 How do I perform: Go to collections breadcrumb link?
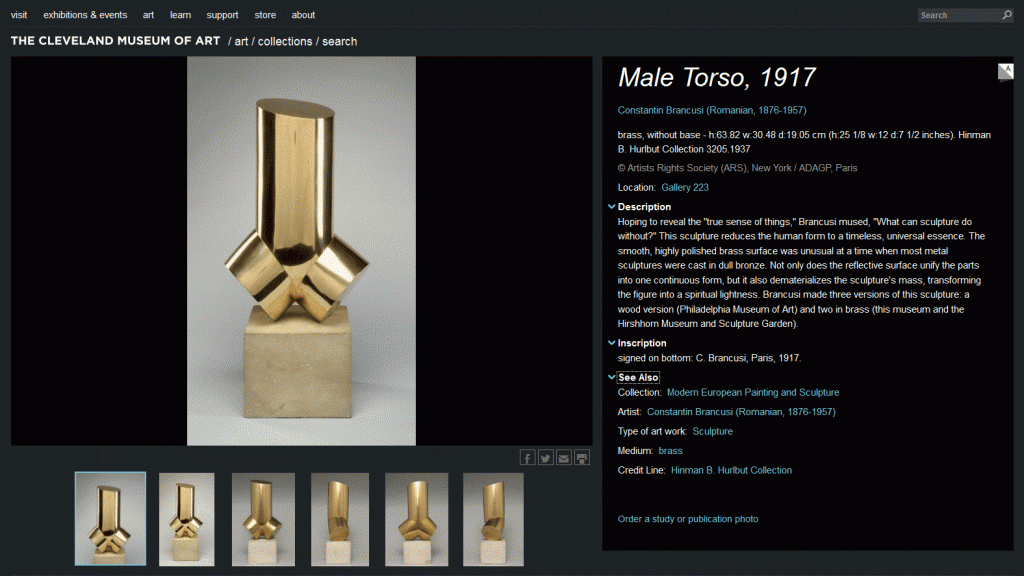285,42
